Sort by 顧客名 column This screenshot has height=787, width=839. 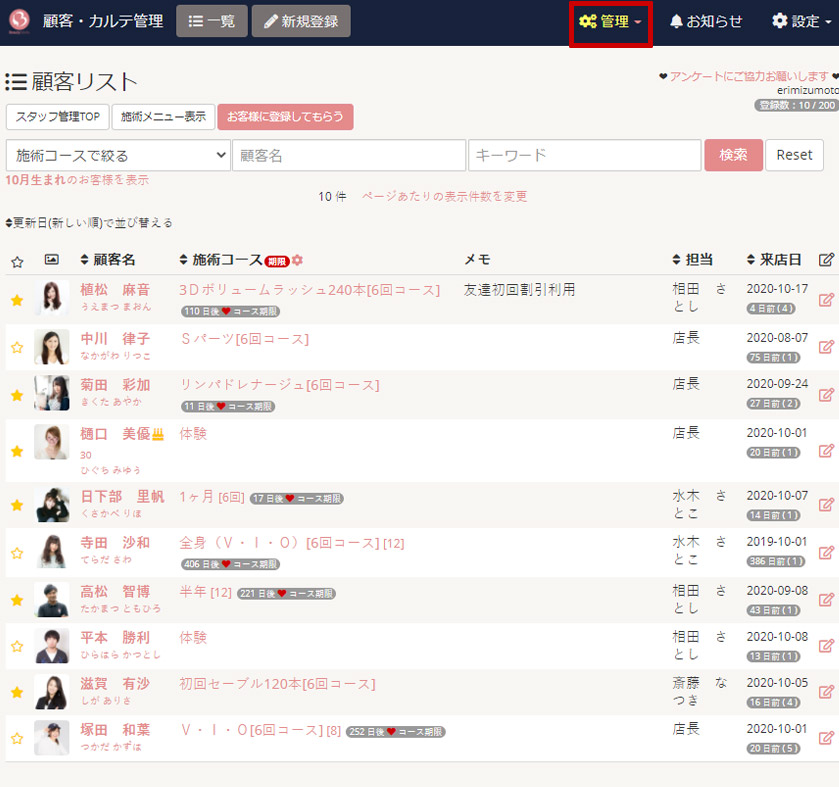pos(108,259)
